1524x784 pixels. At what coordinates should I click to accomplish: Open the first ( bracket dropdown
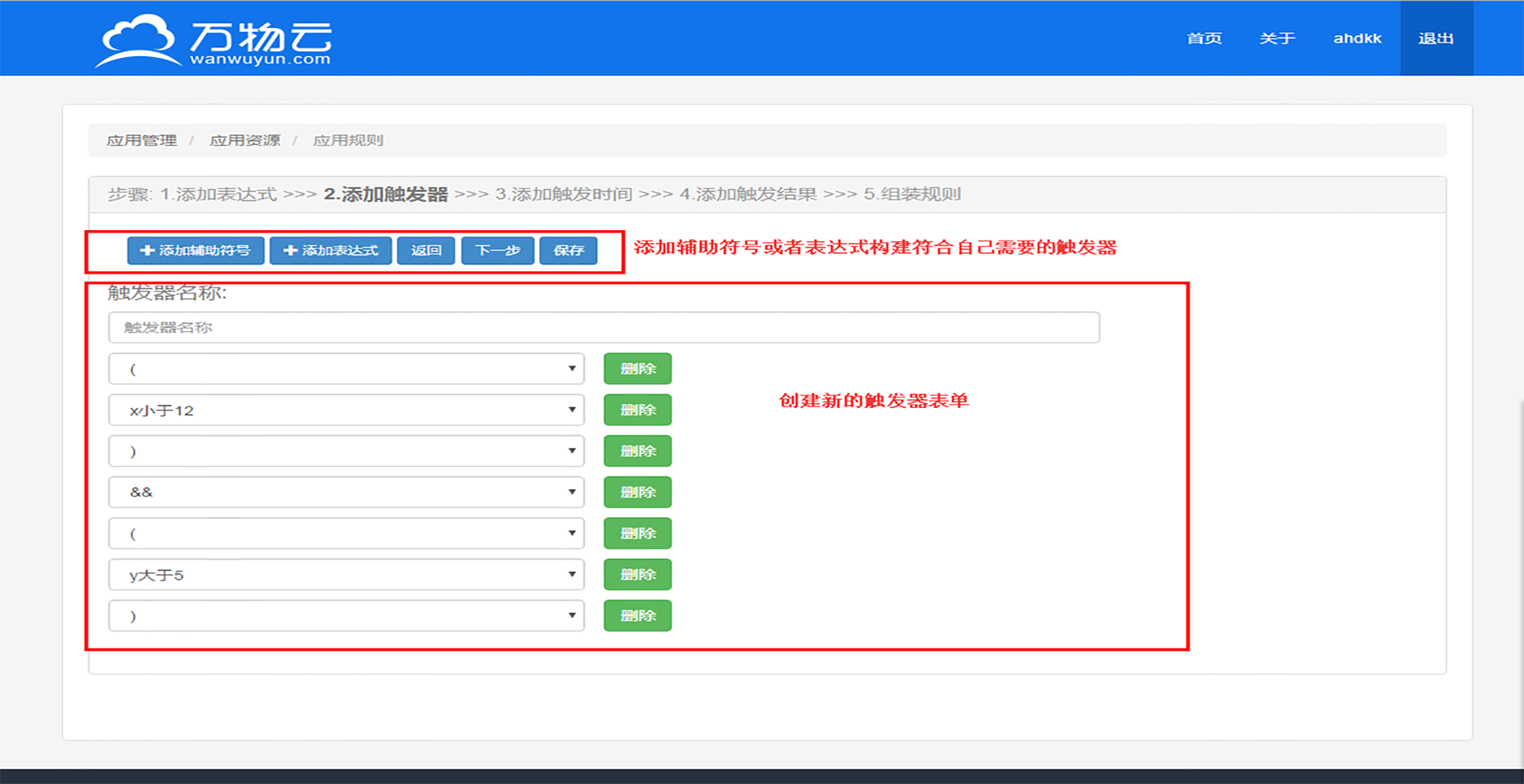[x=346, y=369]
